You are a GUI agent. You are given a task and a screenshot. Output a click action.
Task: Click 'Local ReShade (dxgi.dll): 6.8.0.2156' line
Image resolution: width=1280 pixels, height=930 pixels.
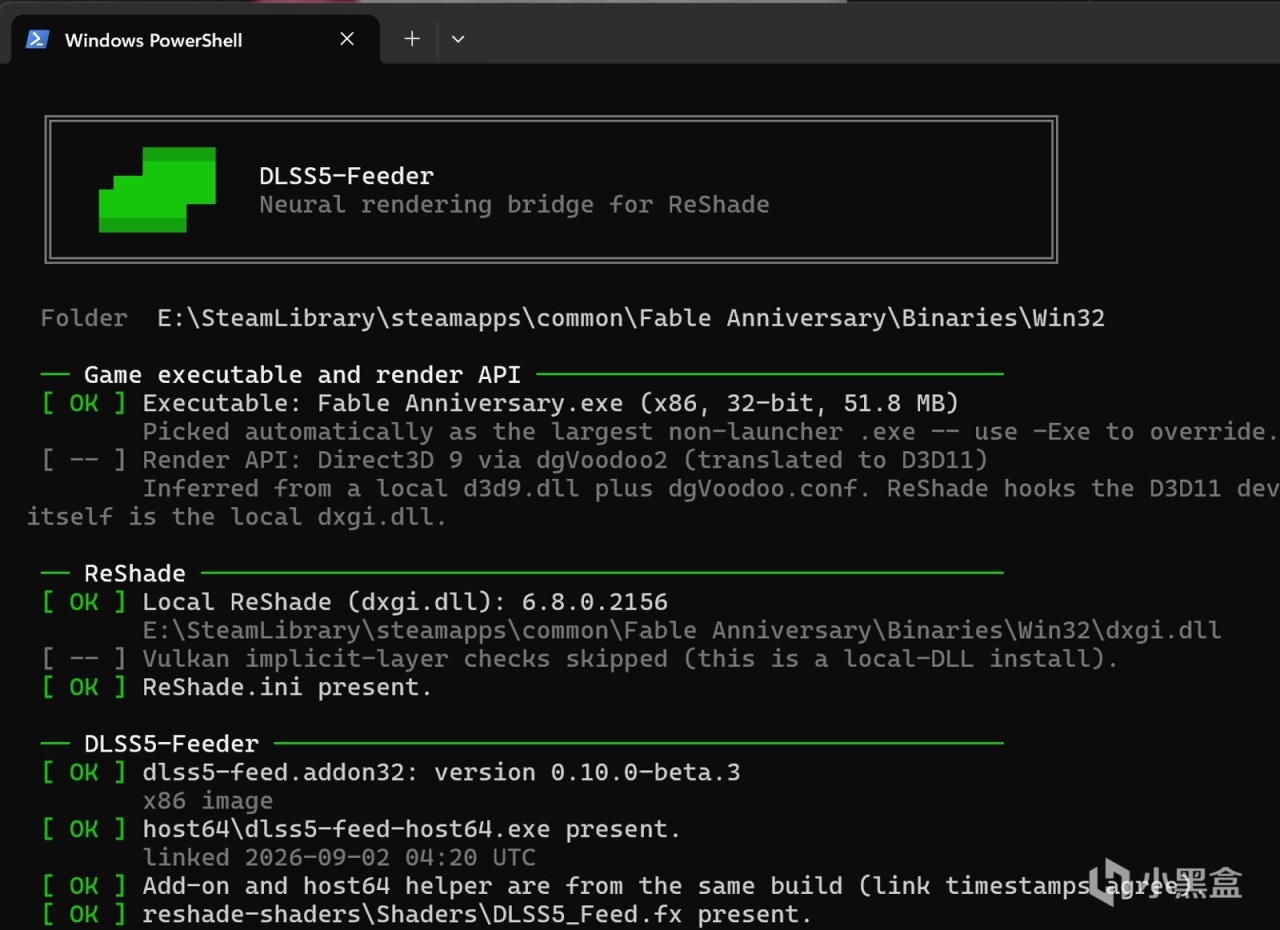pos(405,602)
